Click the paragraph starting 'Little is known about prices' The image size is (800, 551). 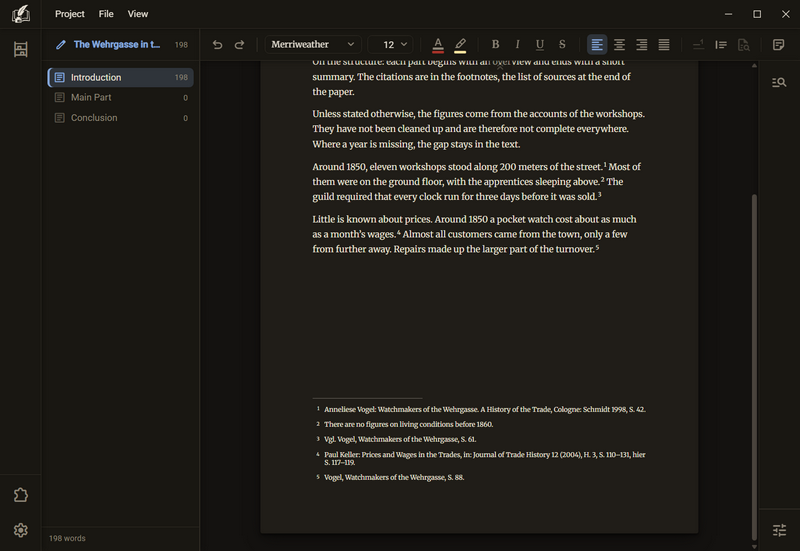(474, 234)
